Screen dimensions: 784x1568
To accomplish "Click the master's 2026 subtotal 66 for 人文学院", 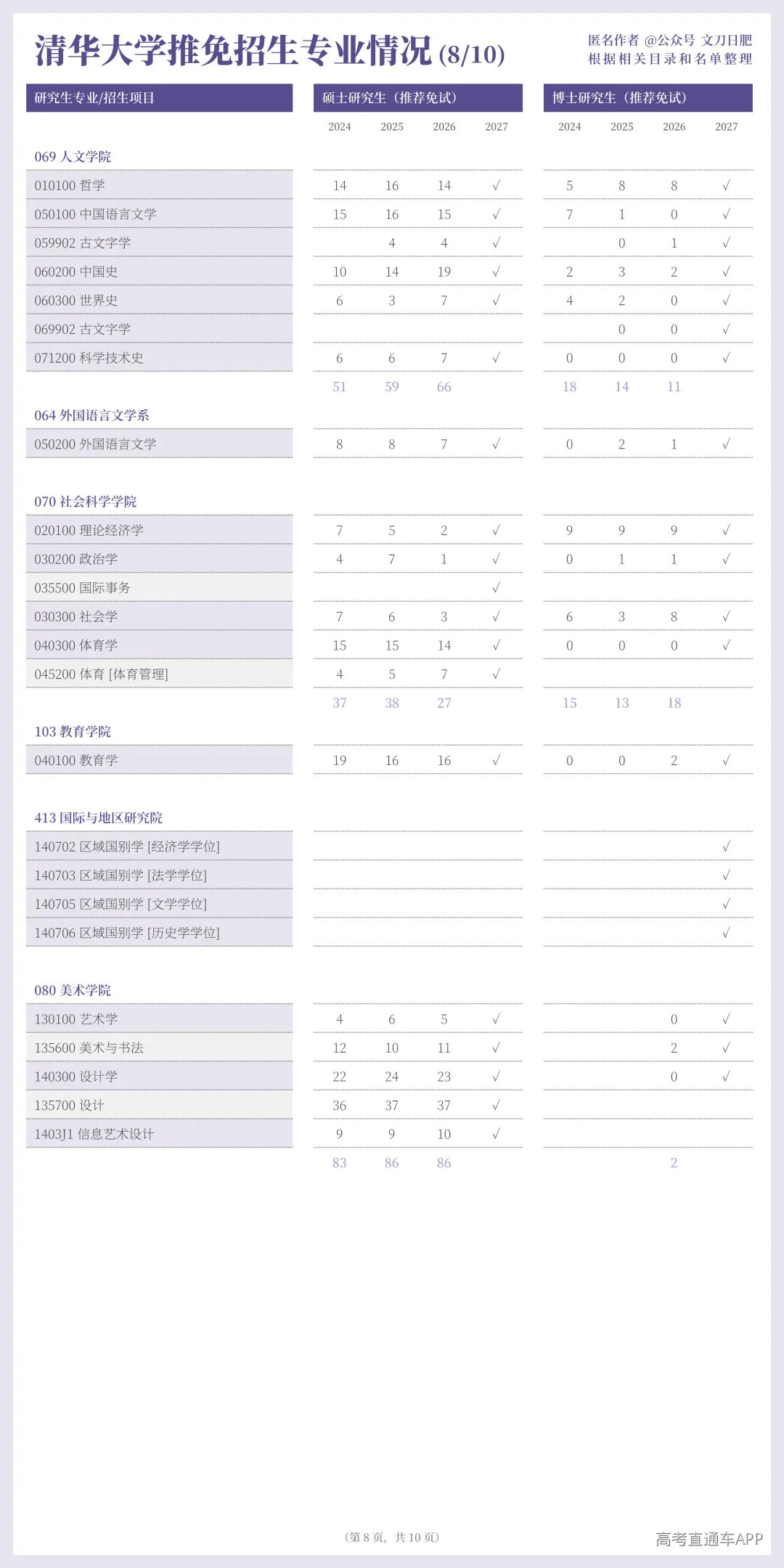I will 444,387.
